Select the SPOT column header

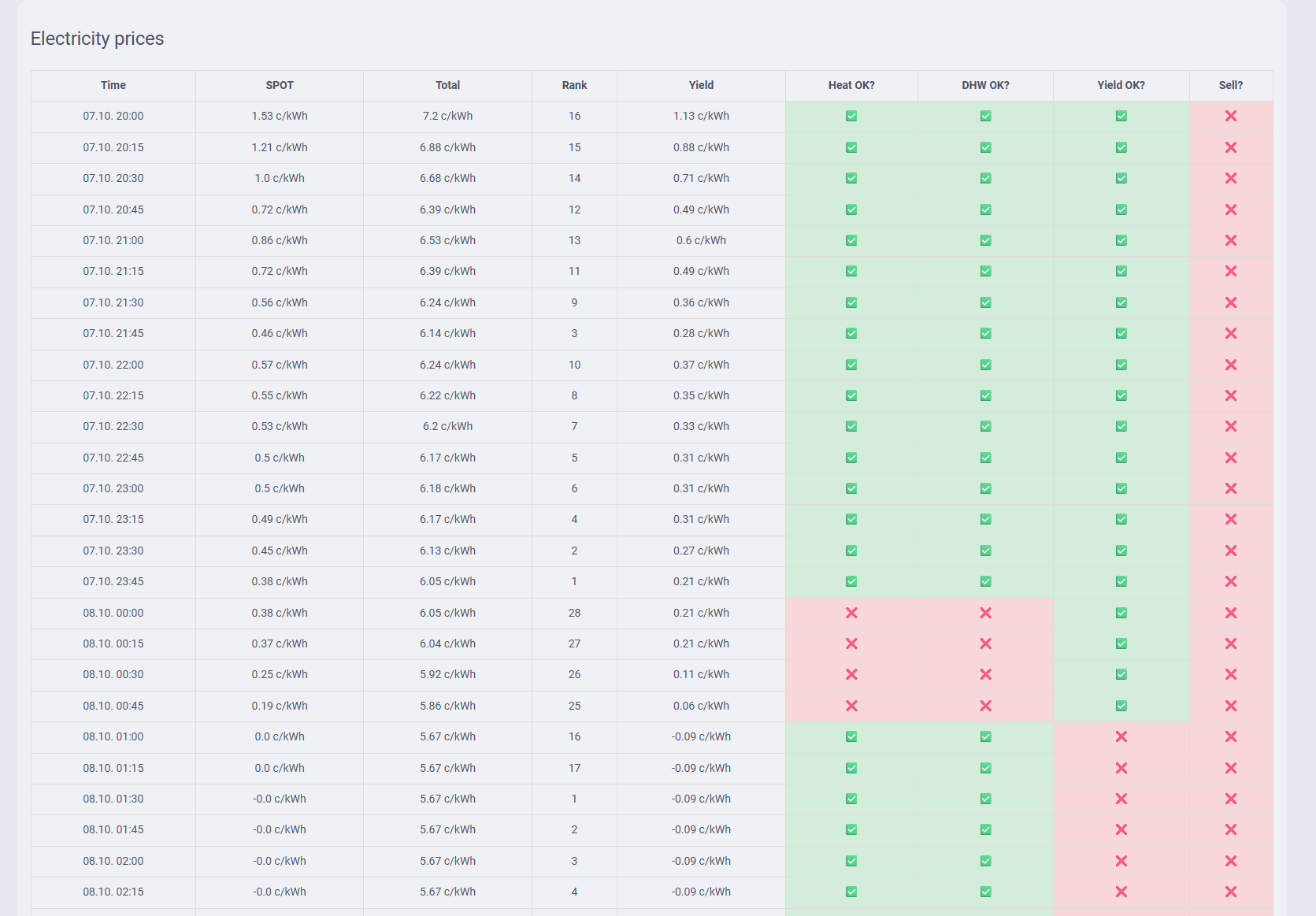(280, 85)
